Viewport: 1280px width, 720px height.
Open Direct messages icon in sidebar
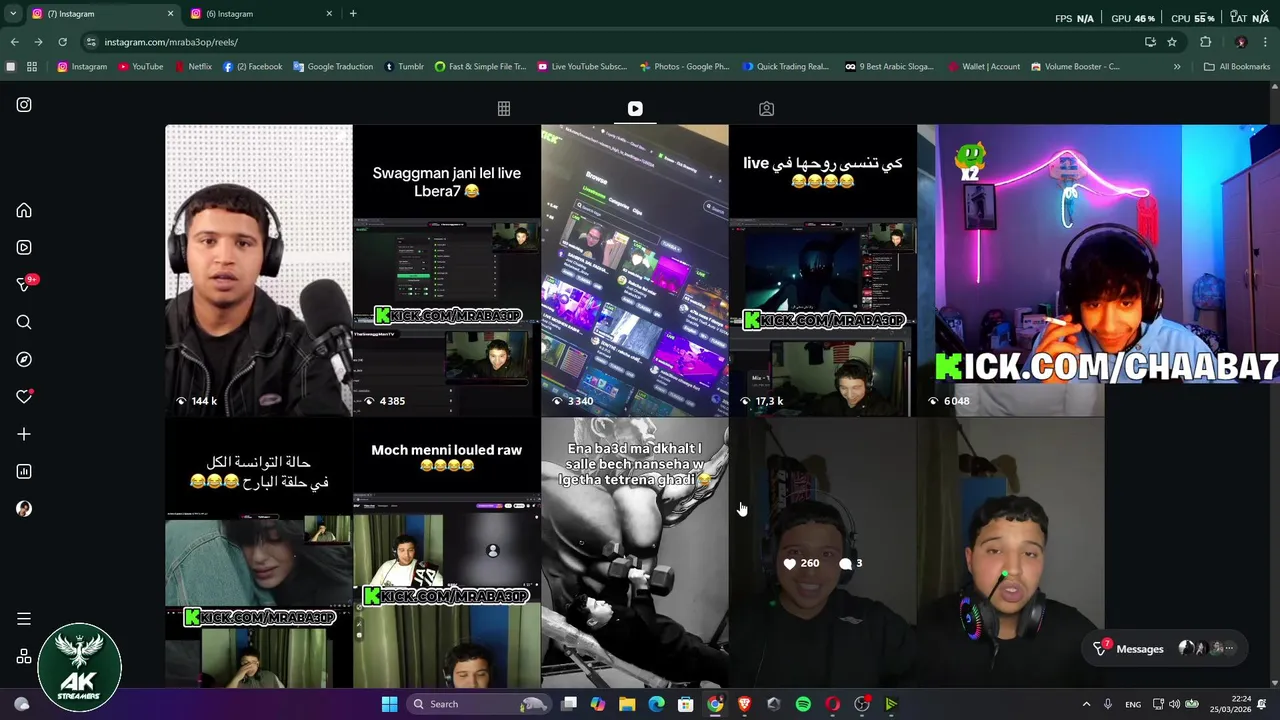24,285
